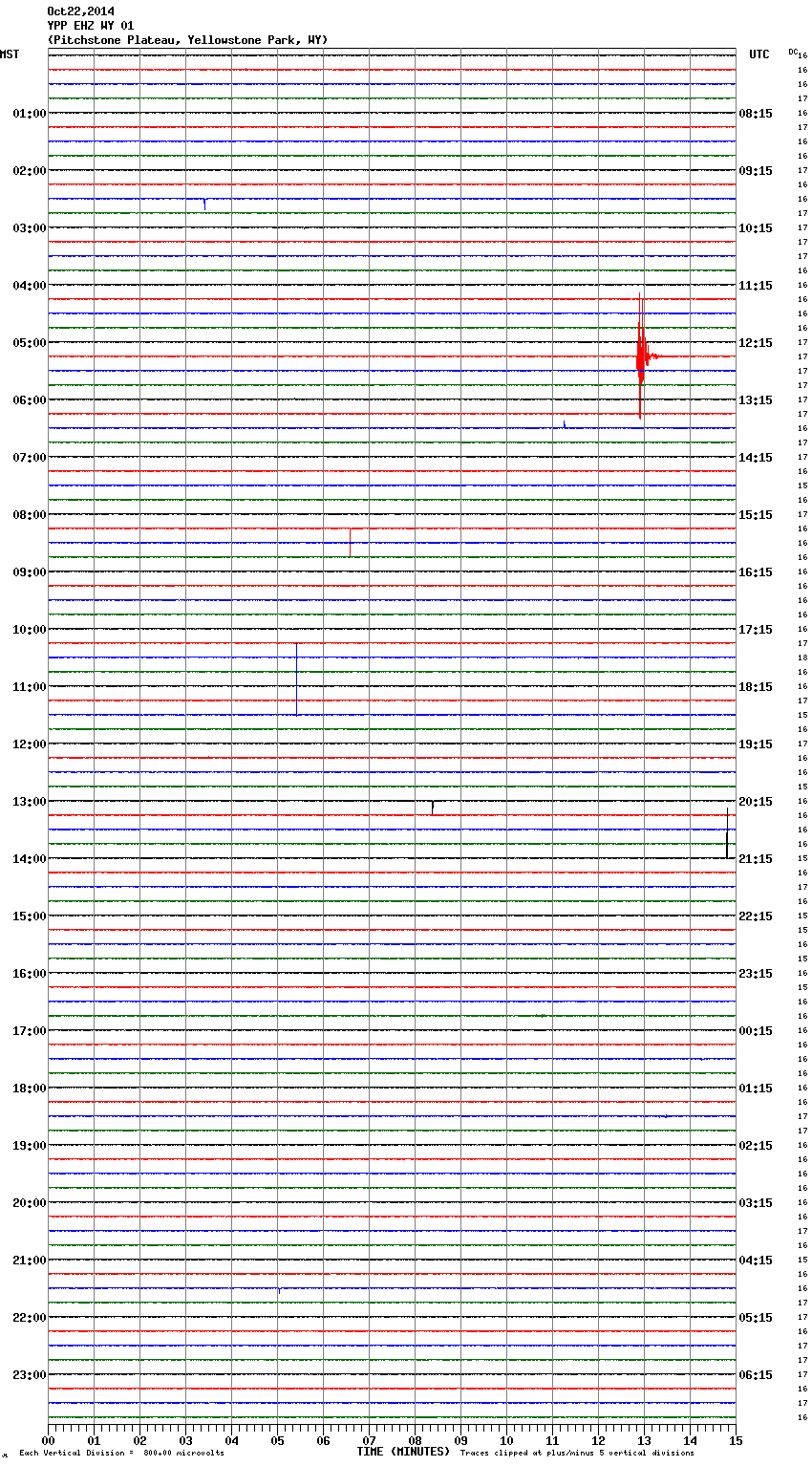812x1466 pixels.
Task: Click the 13:15 UTC time label
Action: 756,400
